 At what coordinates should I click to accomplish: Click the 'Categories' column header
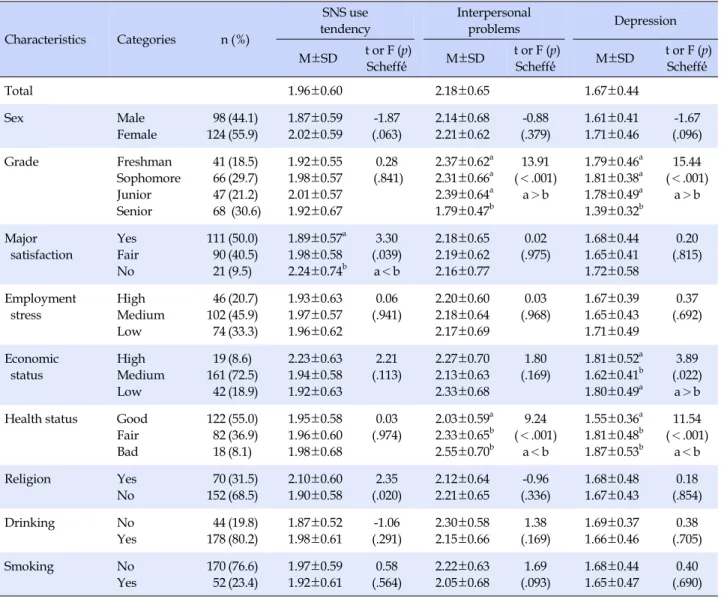(x=146, y=39)
